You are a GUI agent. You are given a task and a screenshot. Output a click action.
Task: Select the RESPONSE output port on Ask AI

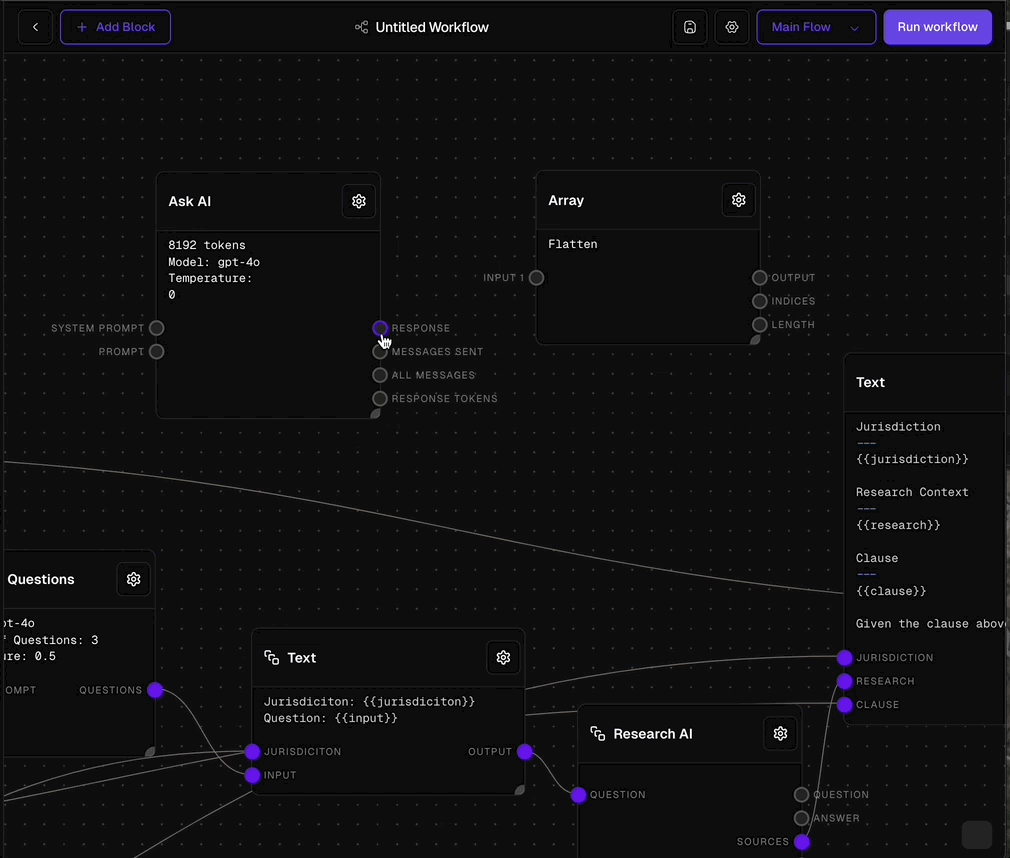coord(380,328)
